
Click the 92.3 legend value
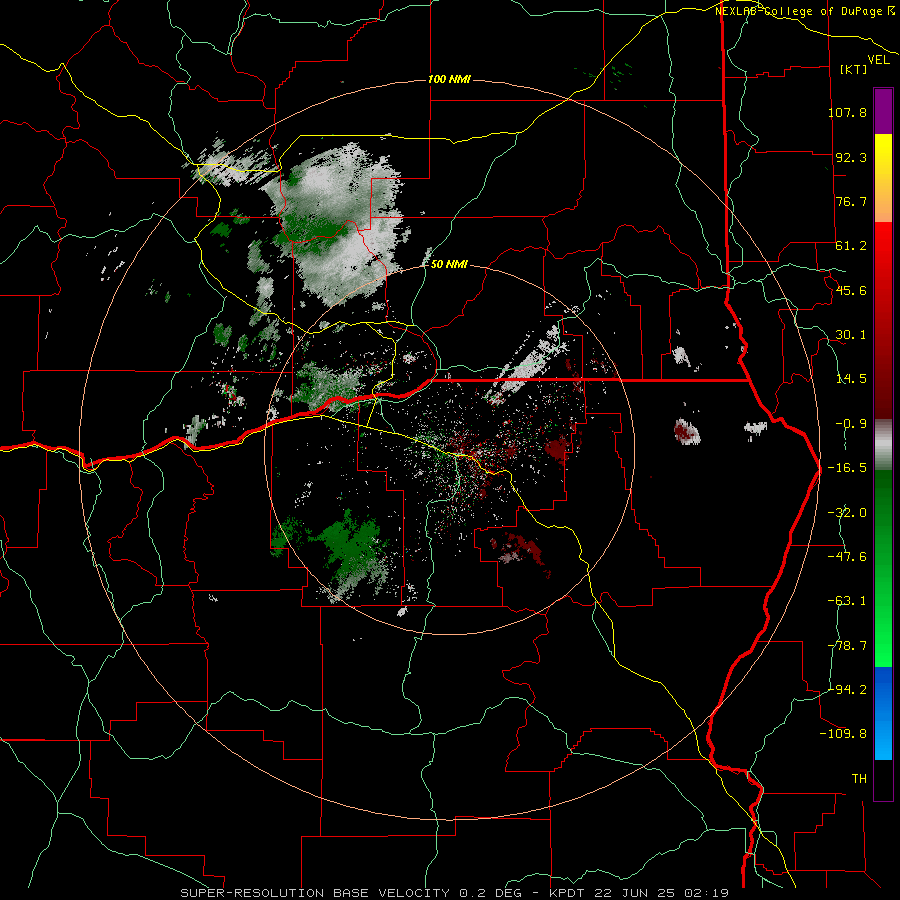pyautogui.click(x=851, y=157)
